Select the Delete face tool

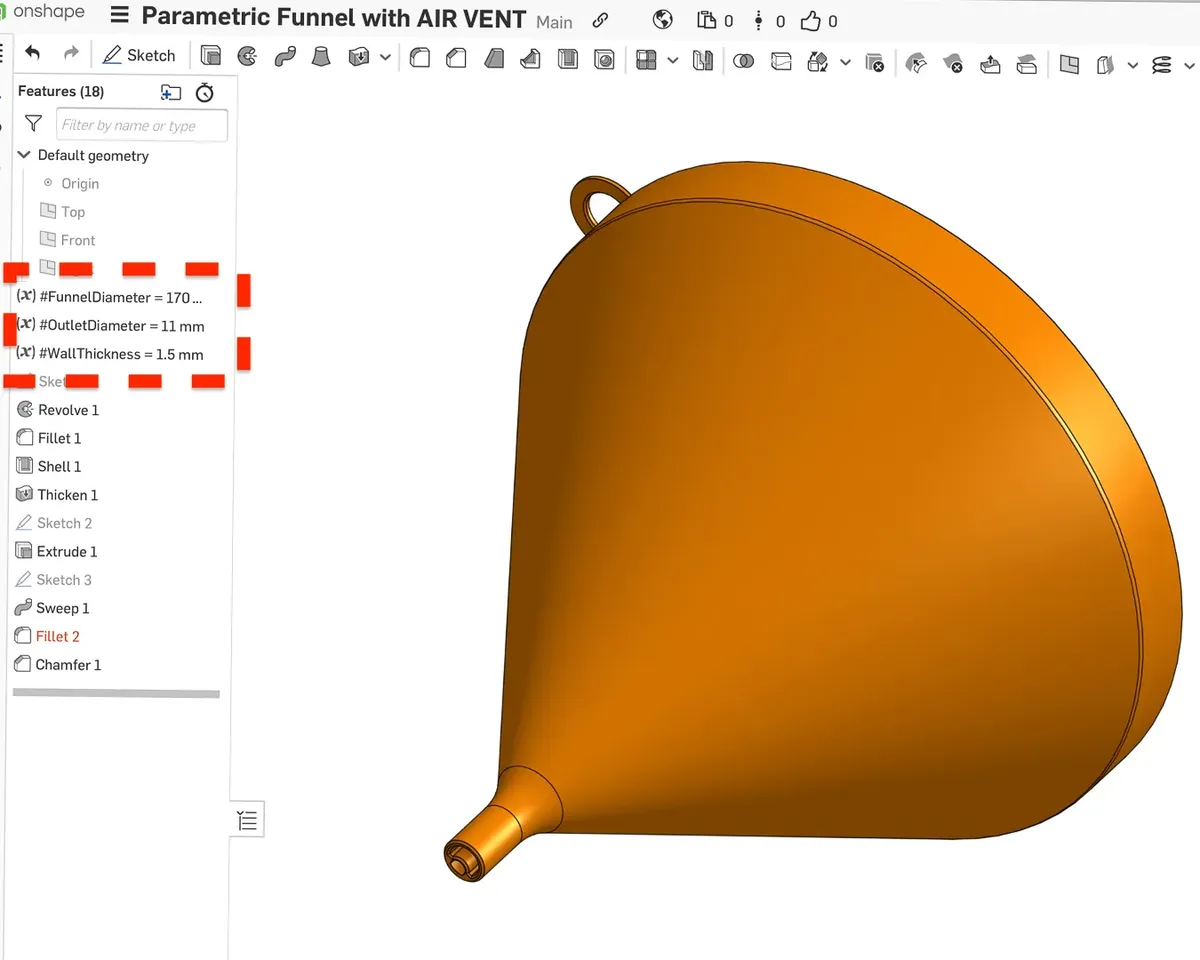pyautogui.click(x=953, y=64)
